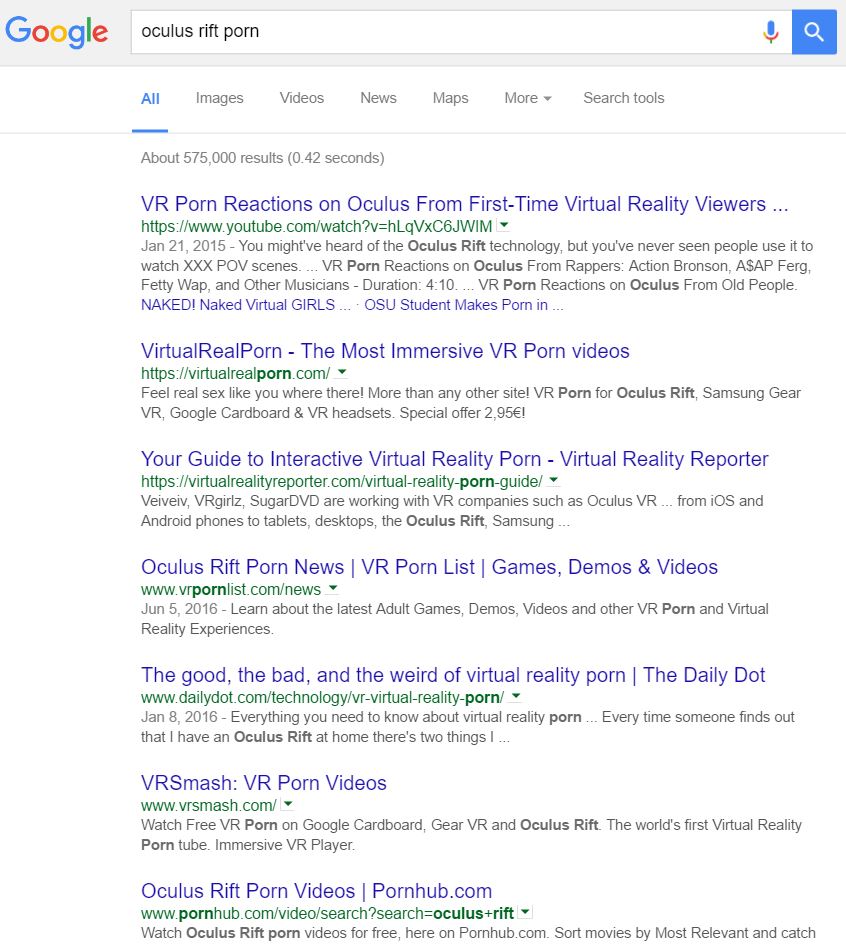Click the Google logo
Screen dimensions: 846x944
point(57,31)
